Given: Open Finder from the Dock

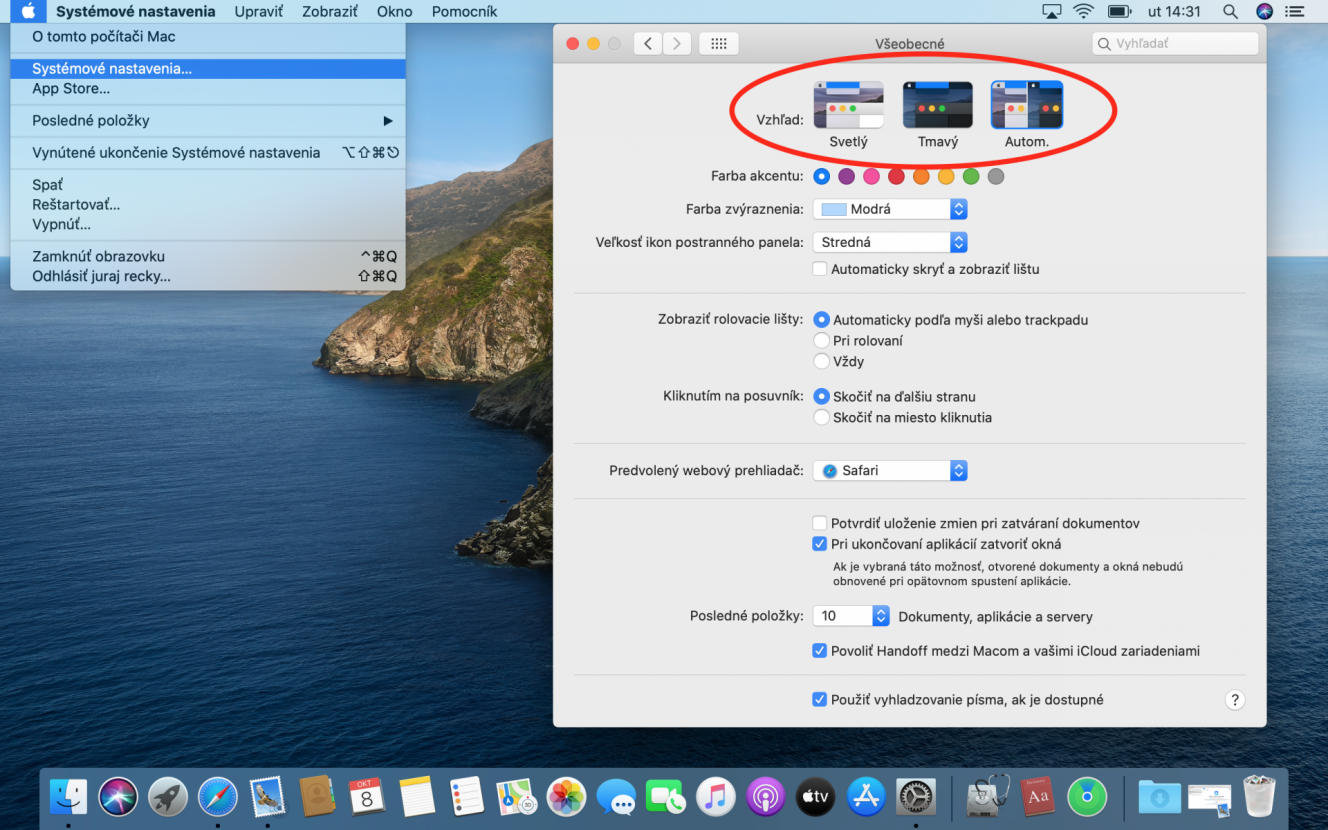Looking at the screenshot, I should click(x=69, y=797).
